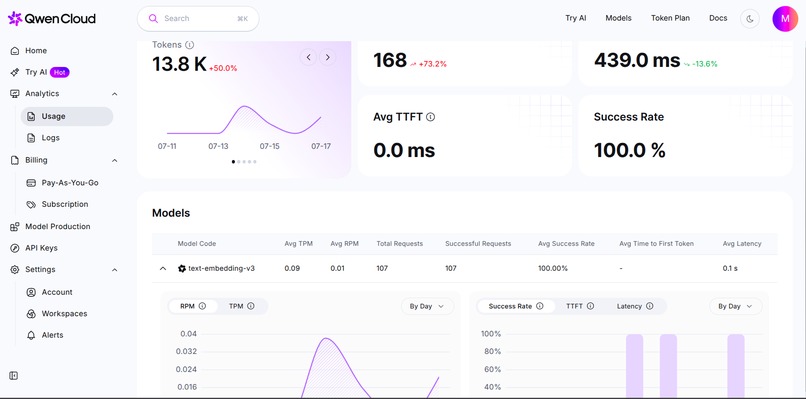
Task: Click the Logs document icon
Action: pos(31,138)
